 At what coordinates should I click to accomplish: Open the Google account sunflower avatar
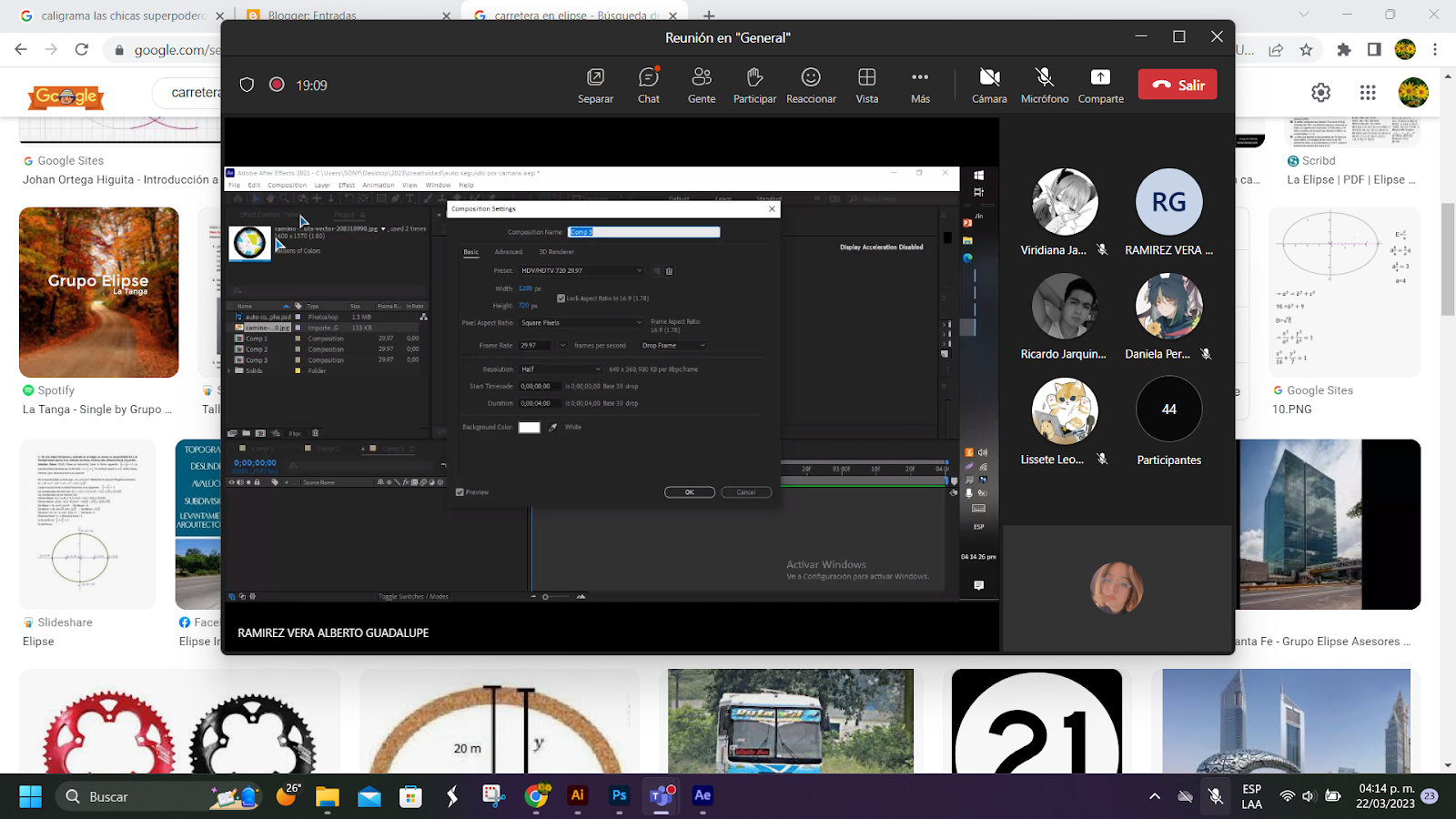(1413, 92)
